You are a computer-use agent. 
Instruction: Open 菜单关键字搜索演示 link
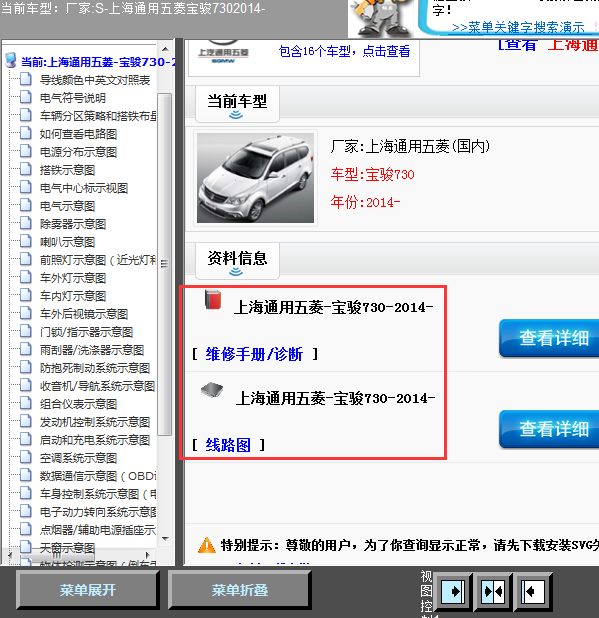(x=518, y=27)
